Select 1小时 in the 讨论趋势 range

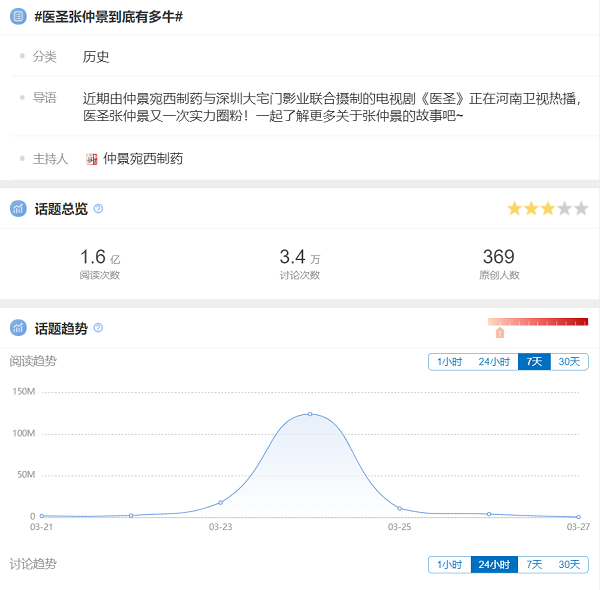click(x=449, y=565)
